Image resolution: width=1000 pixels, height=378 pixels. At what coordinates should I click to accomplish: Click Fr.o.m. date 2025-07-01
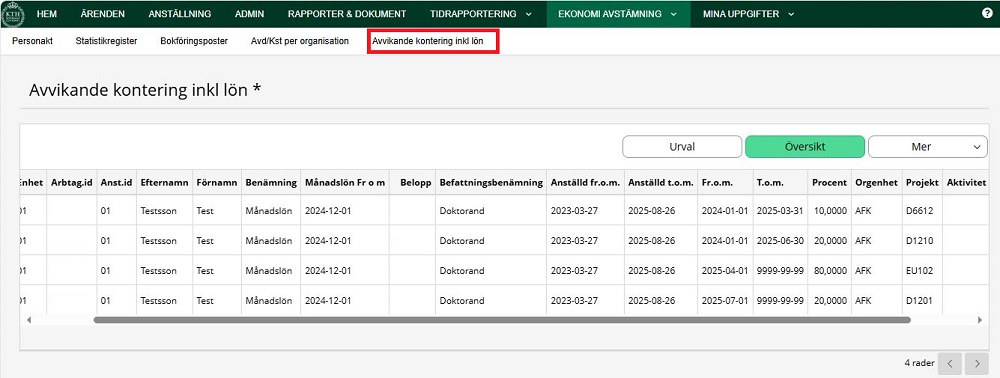point(724,300)
